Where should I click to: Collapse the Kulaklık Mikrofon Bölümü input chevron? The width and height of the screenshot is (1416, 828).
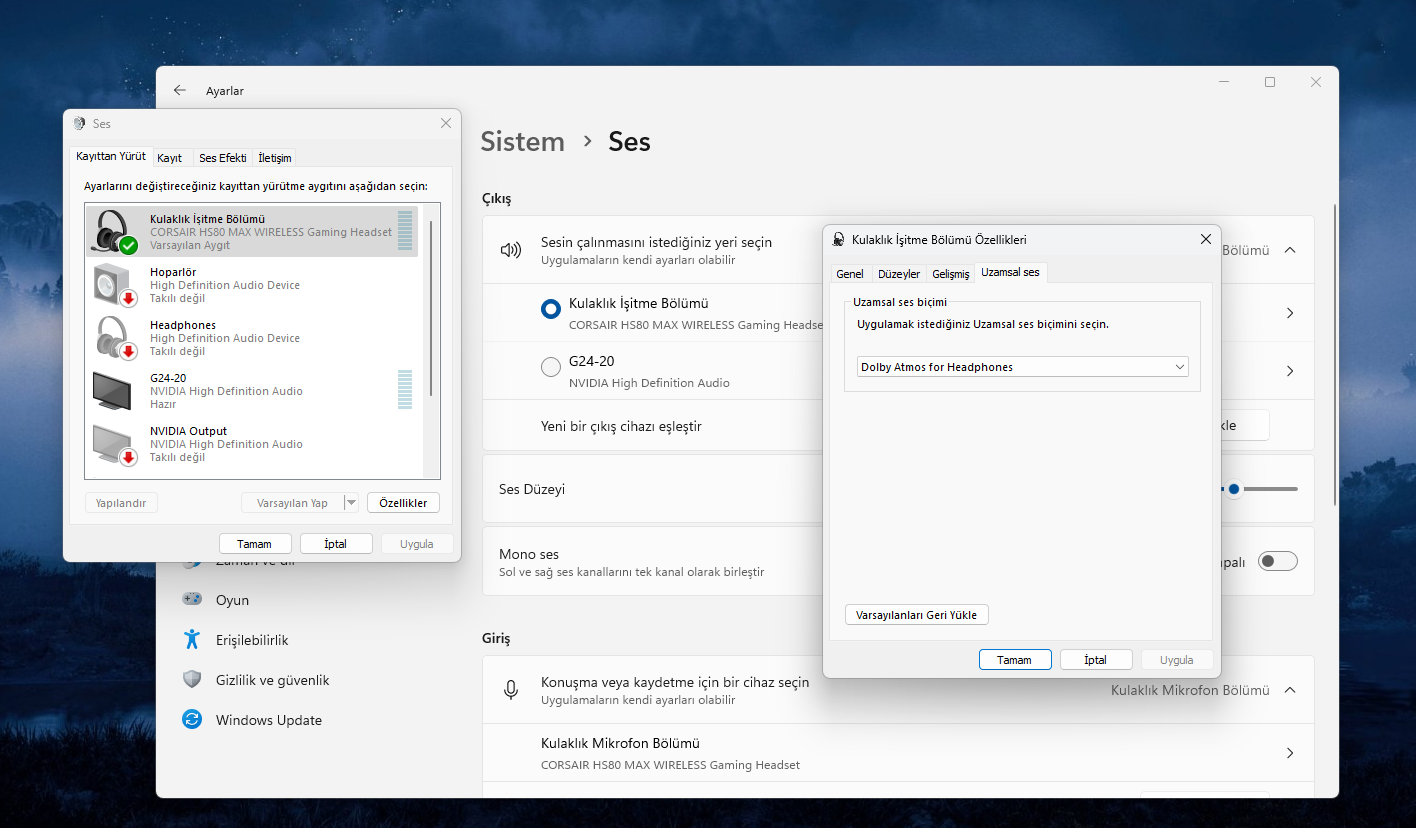point(1290,690)
